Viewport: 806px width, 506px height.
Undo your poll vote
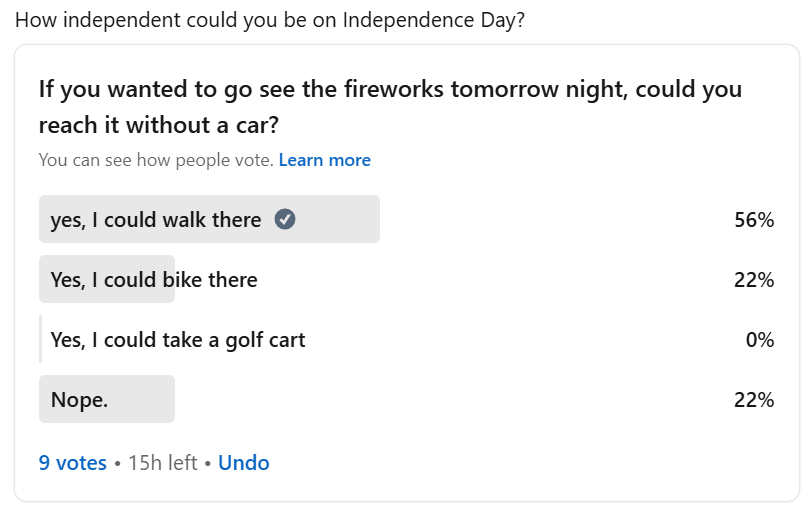click(x=244, y=463)
